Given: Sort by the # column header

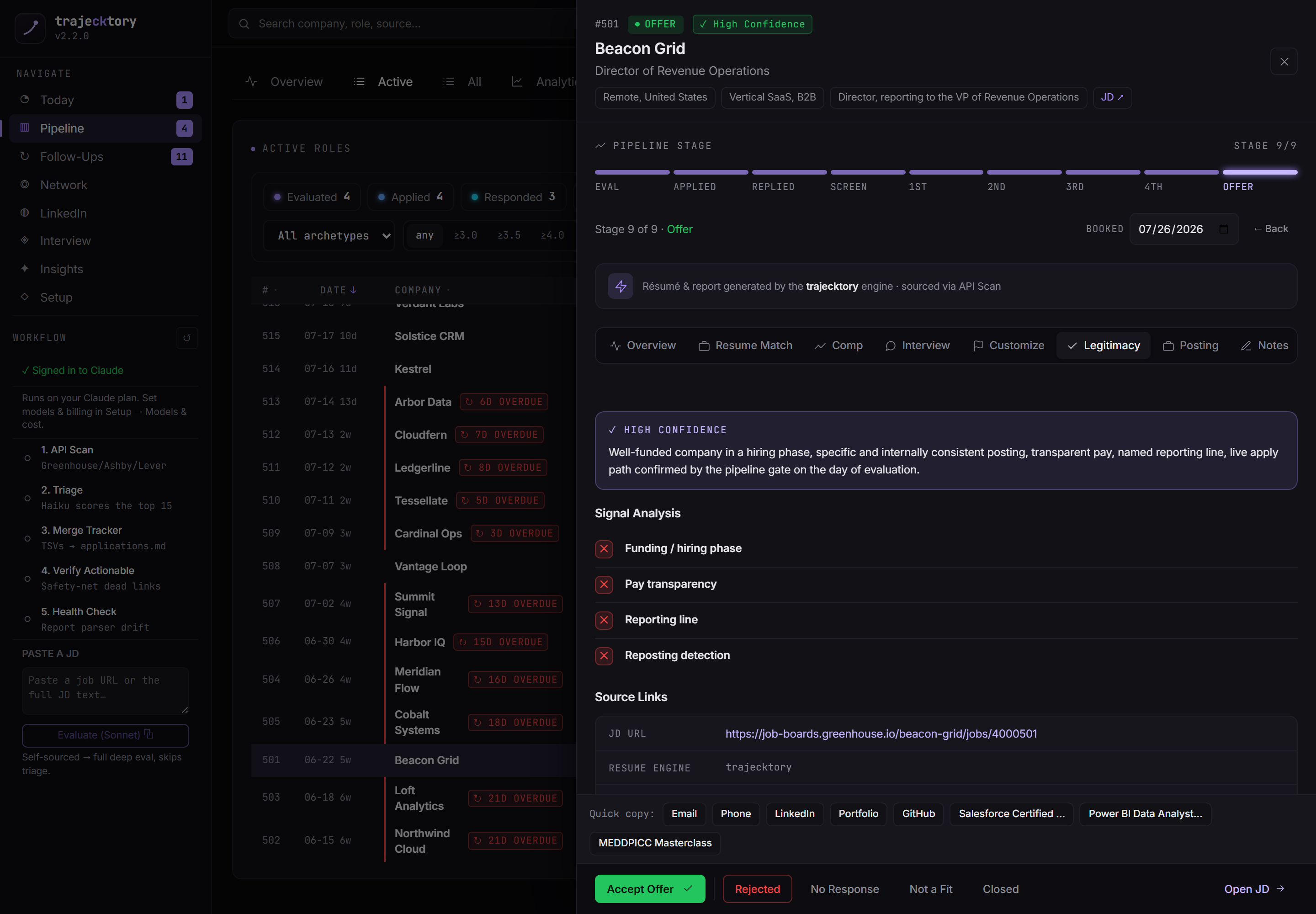Looking at the screenshot, I should pos(269,290).
